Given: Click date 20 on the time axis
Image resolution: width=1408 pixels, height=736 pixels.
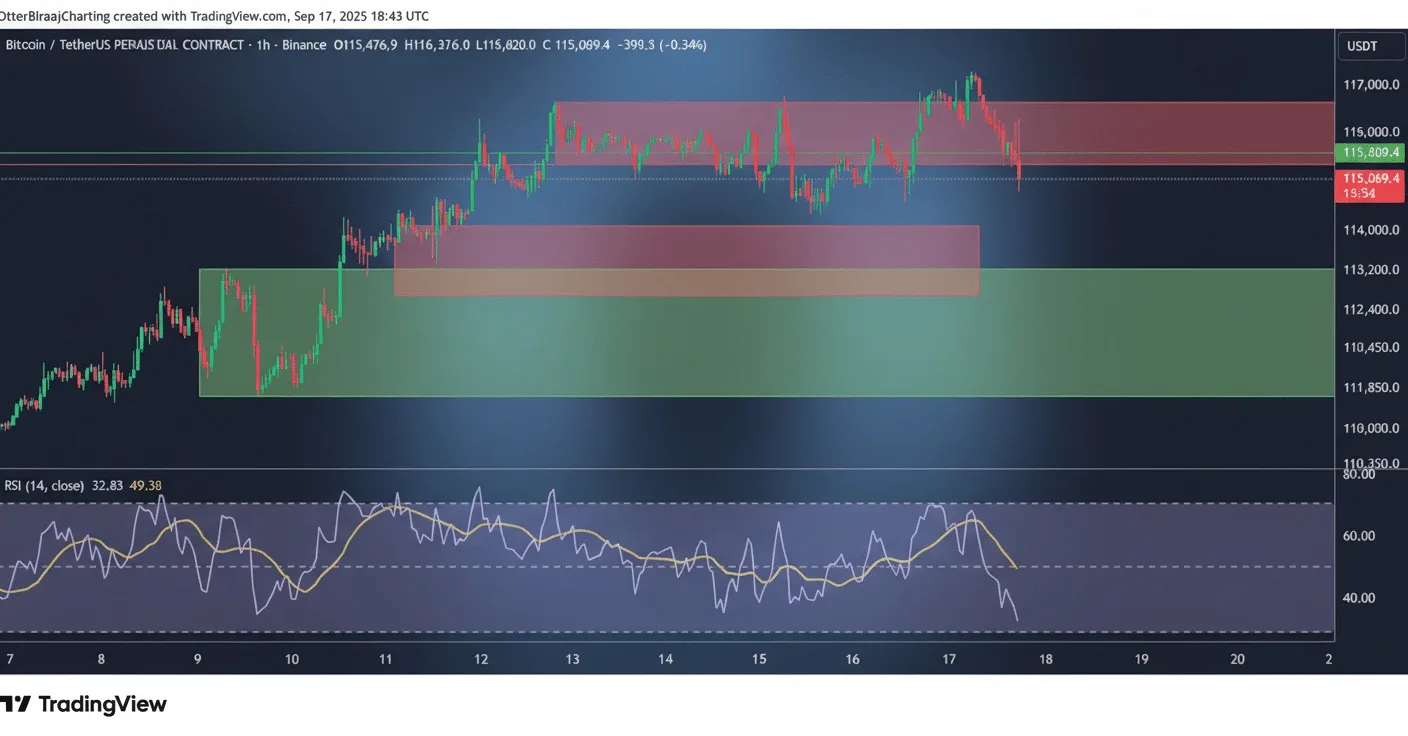Looking at the screenshot, I should 1237,659.
